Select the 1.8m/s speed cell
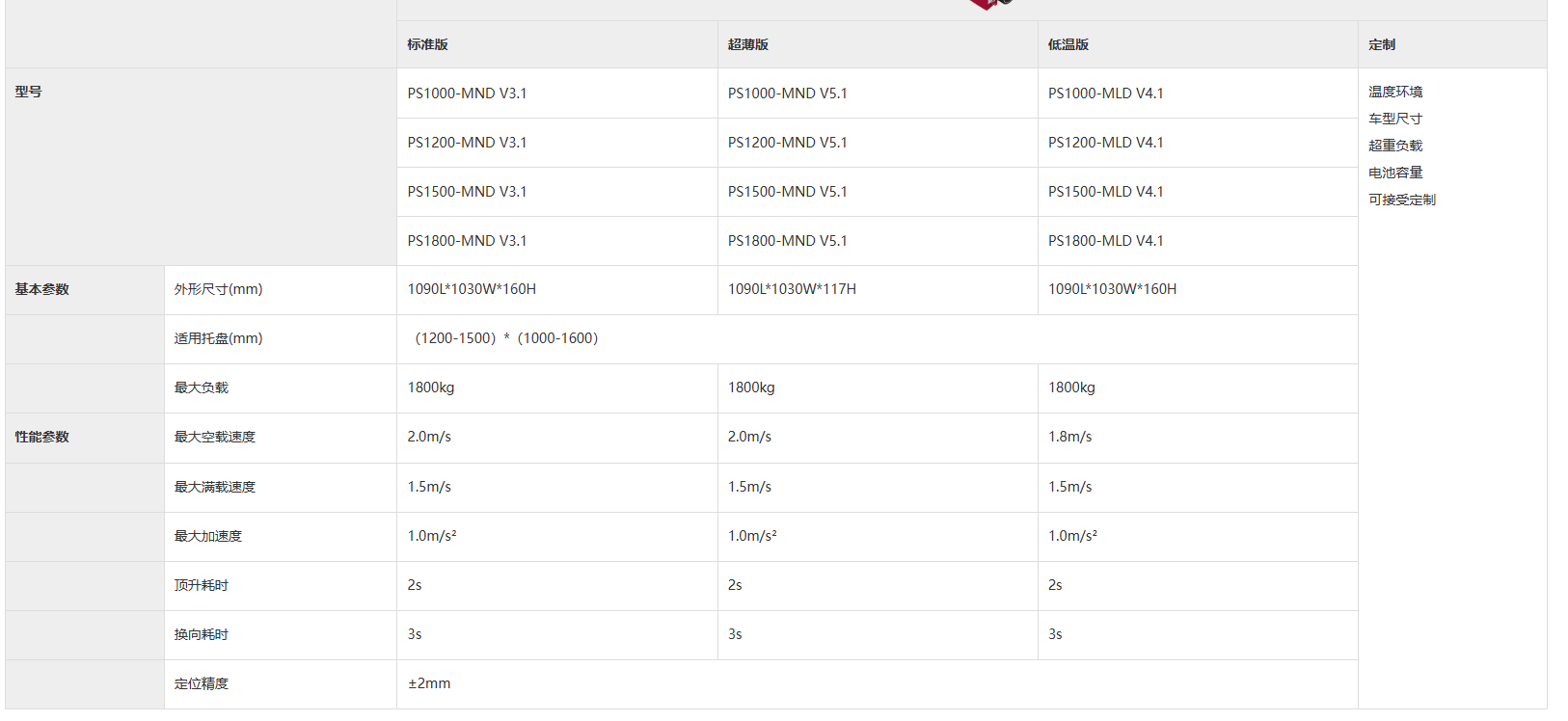Viewport: 1568px width, 721px height. [1069, 437]
